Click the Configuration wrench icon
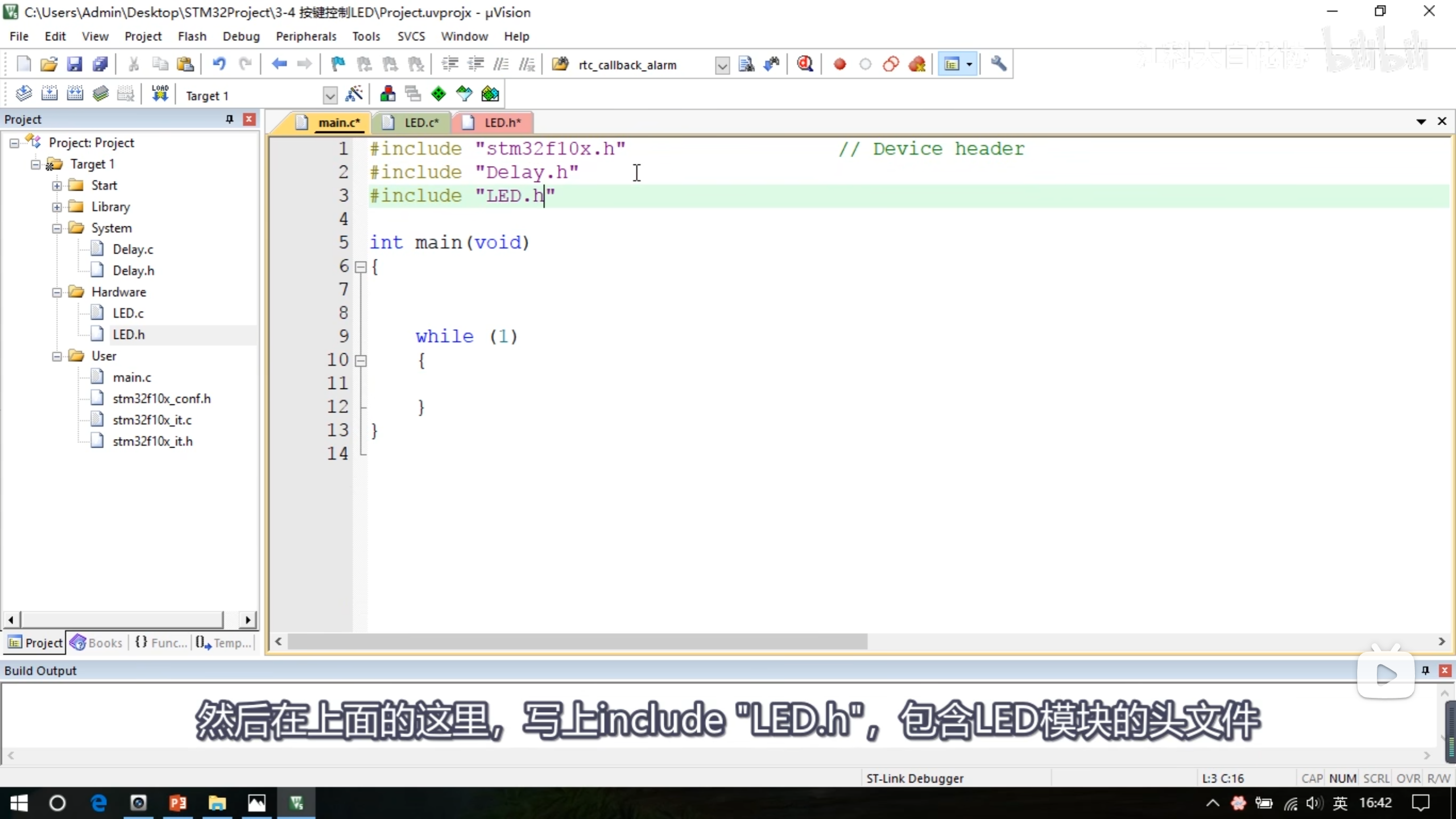The height and width of the screenshot is (819, 1456). (x=999, y=64)
